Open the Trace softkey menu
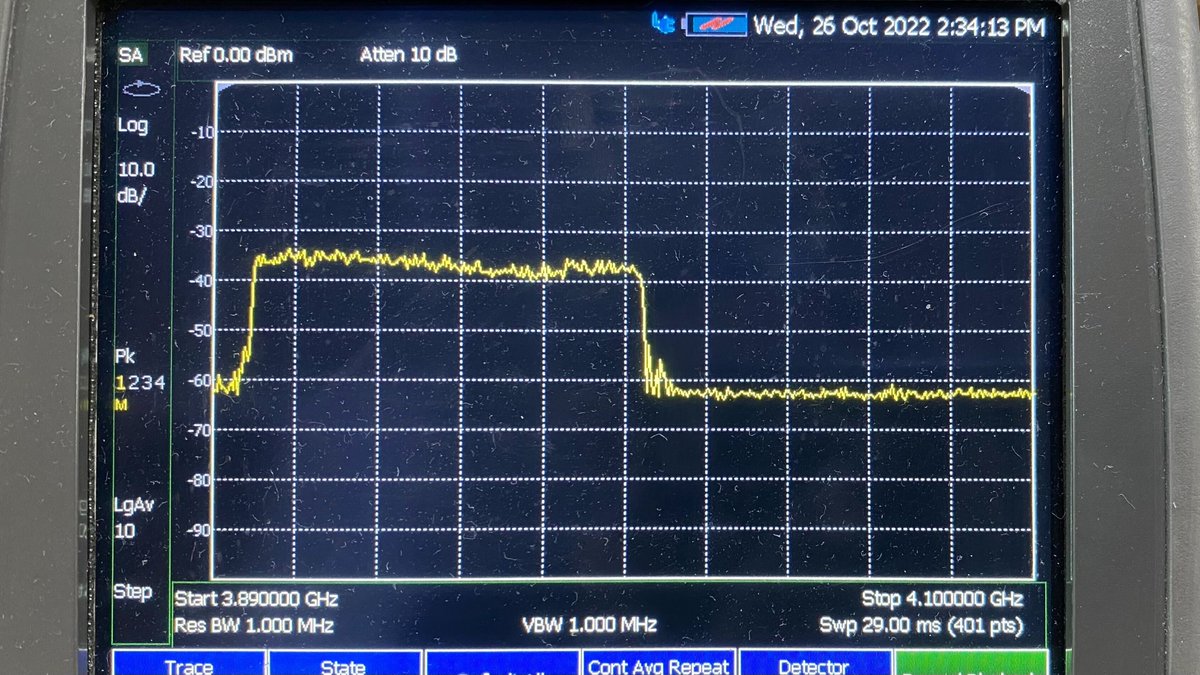 191,663
